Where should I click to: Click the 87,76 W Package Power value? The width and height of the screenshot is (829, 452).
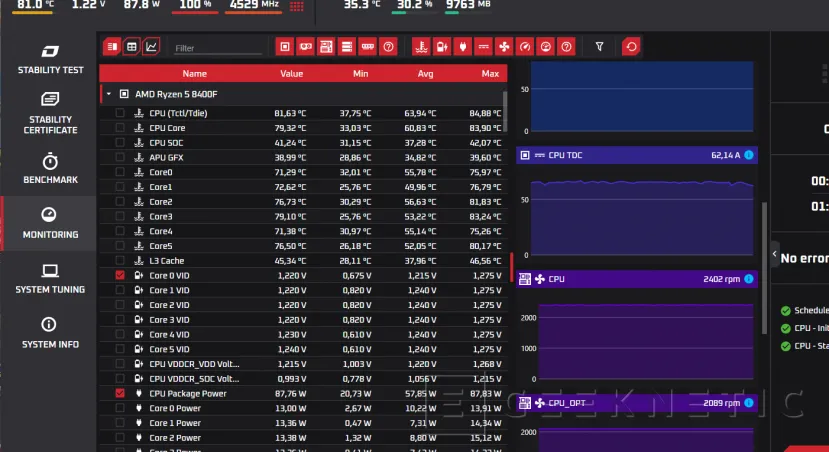pos(290,393)
